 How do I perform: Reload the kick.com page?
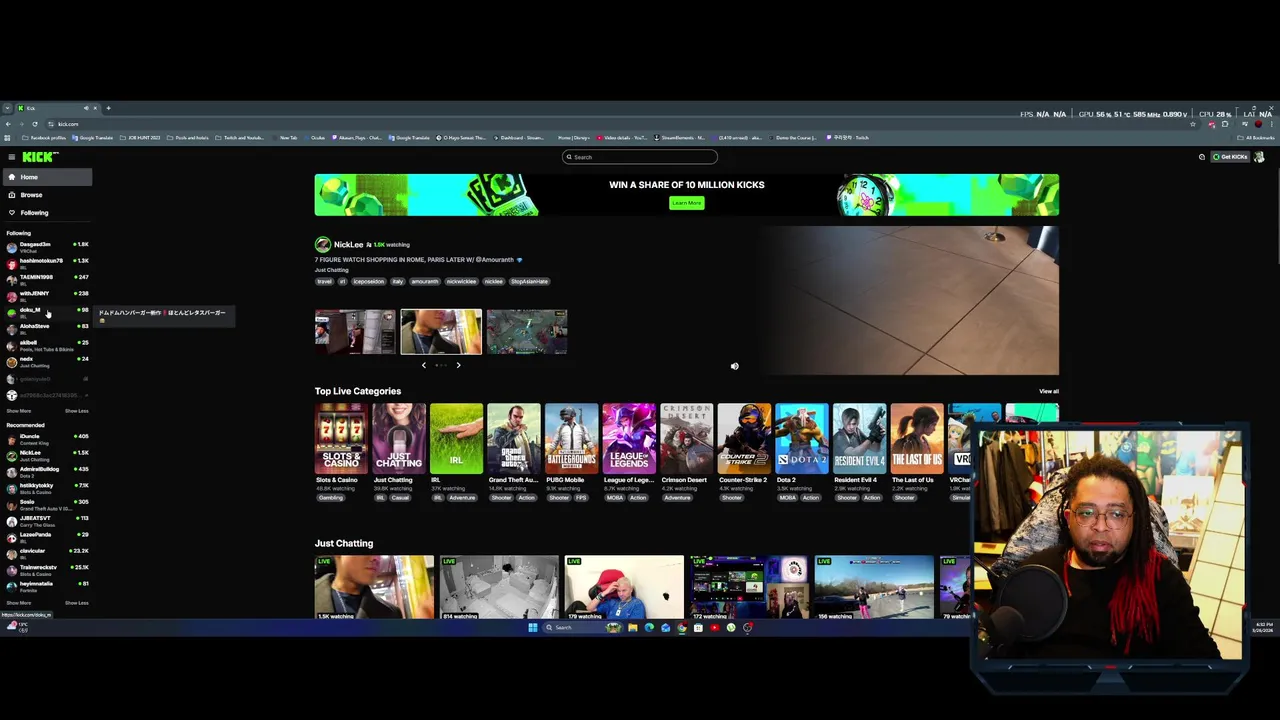pos(35,124)
